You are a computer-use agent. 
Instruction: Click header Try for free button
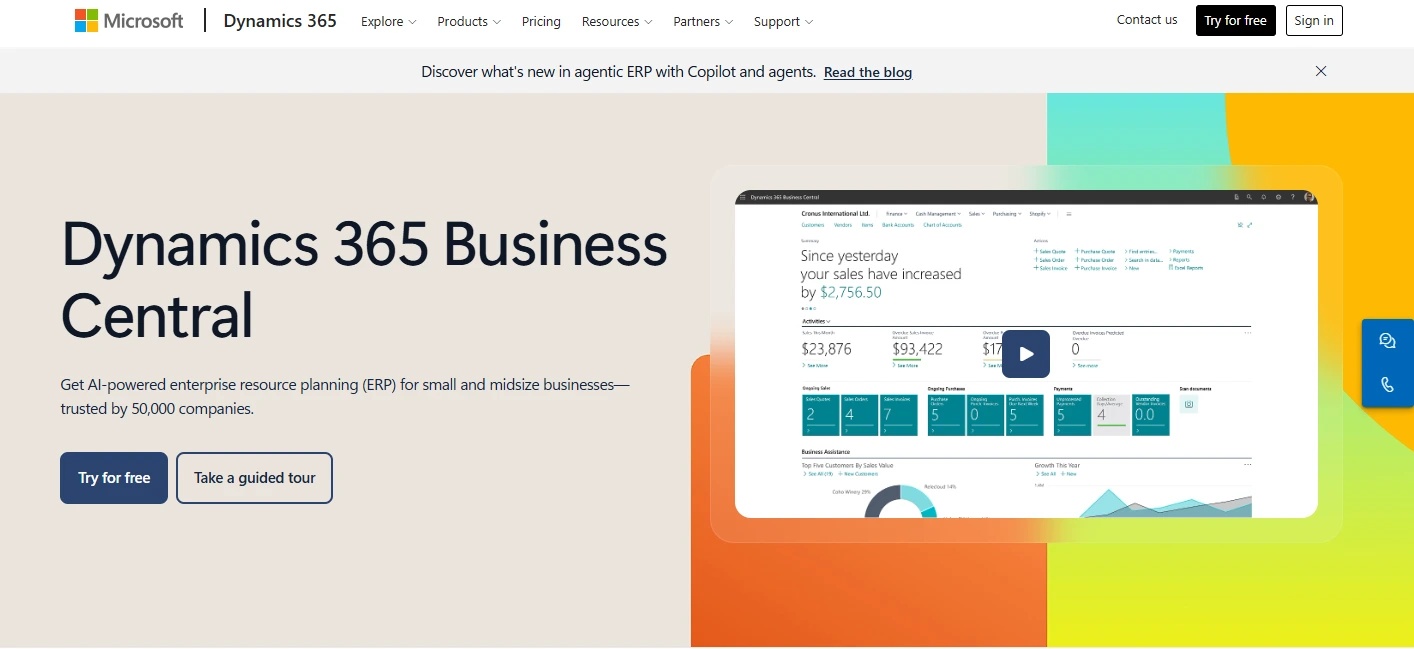pos(1235,20)
